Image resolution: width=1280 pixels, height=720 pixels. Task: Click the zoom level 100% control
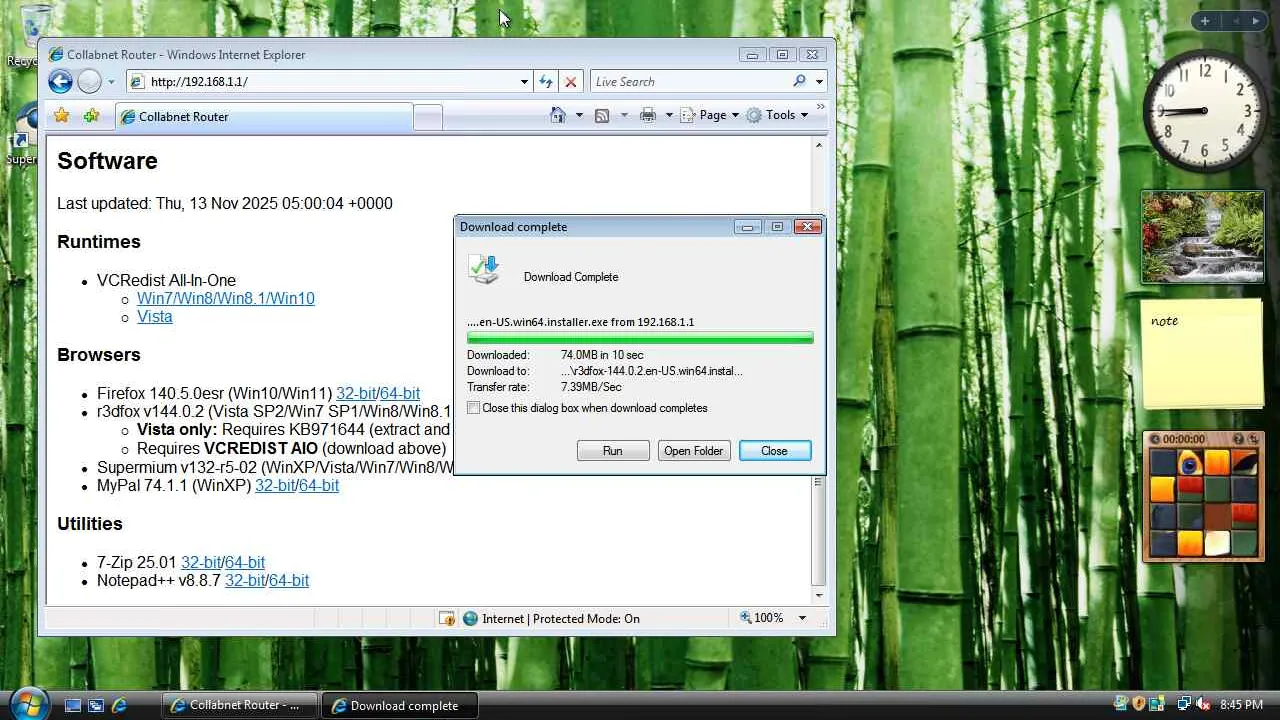tap(762, 618)
